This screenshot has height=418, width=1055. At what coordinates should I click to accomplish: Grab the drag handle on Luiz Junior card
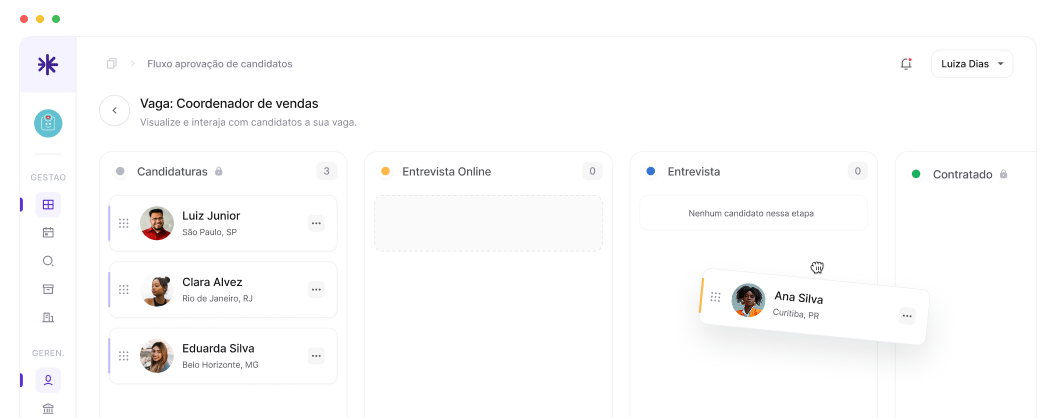click(x=124, y=223)
